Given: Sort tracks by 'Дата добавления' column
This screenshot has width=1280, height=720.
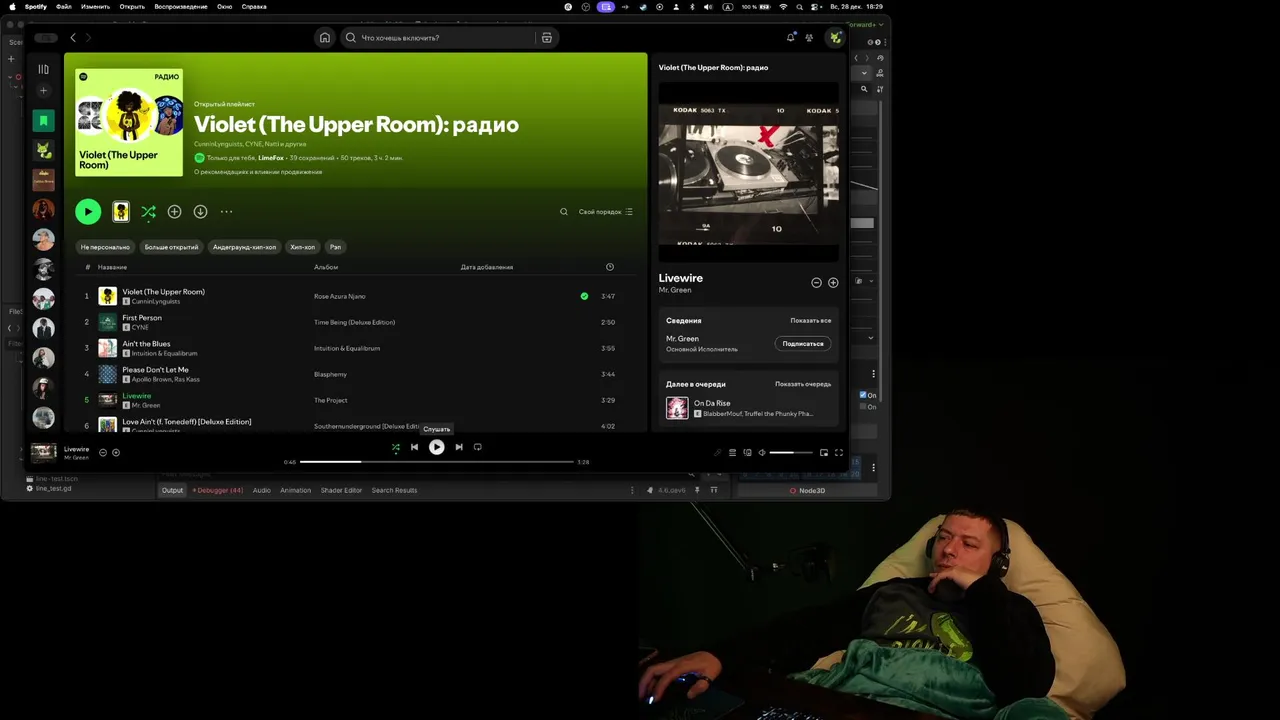Looking at the screenshot, I should (487, 267).
